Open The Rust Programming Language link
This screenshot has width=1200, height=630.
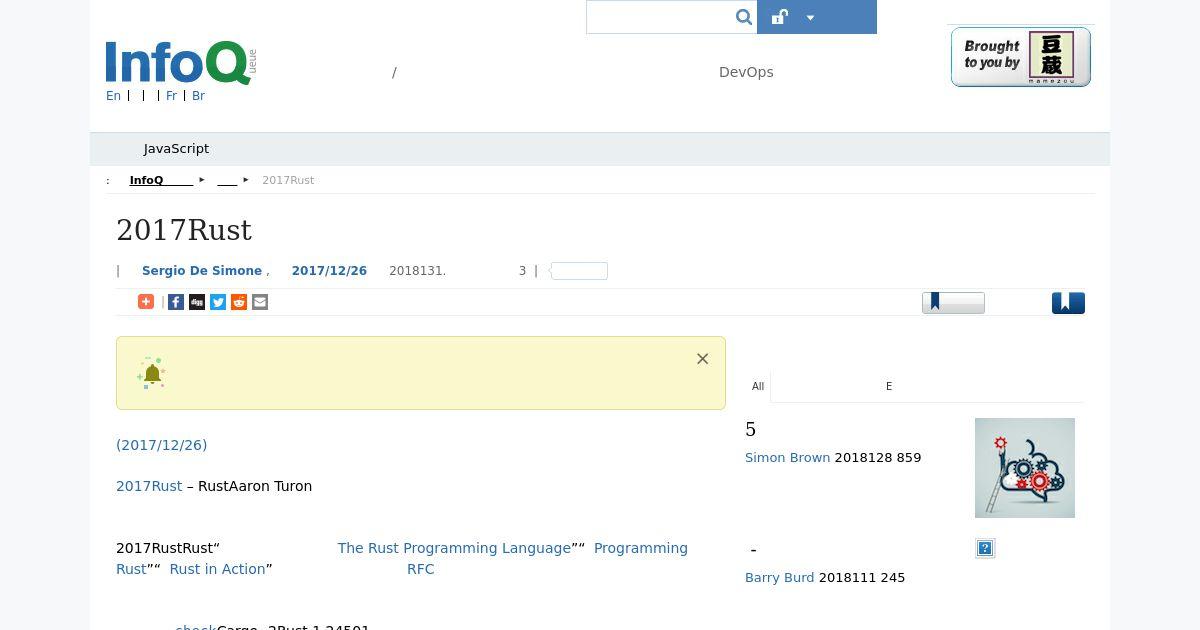454,548
